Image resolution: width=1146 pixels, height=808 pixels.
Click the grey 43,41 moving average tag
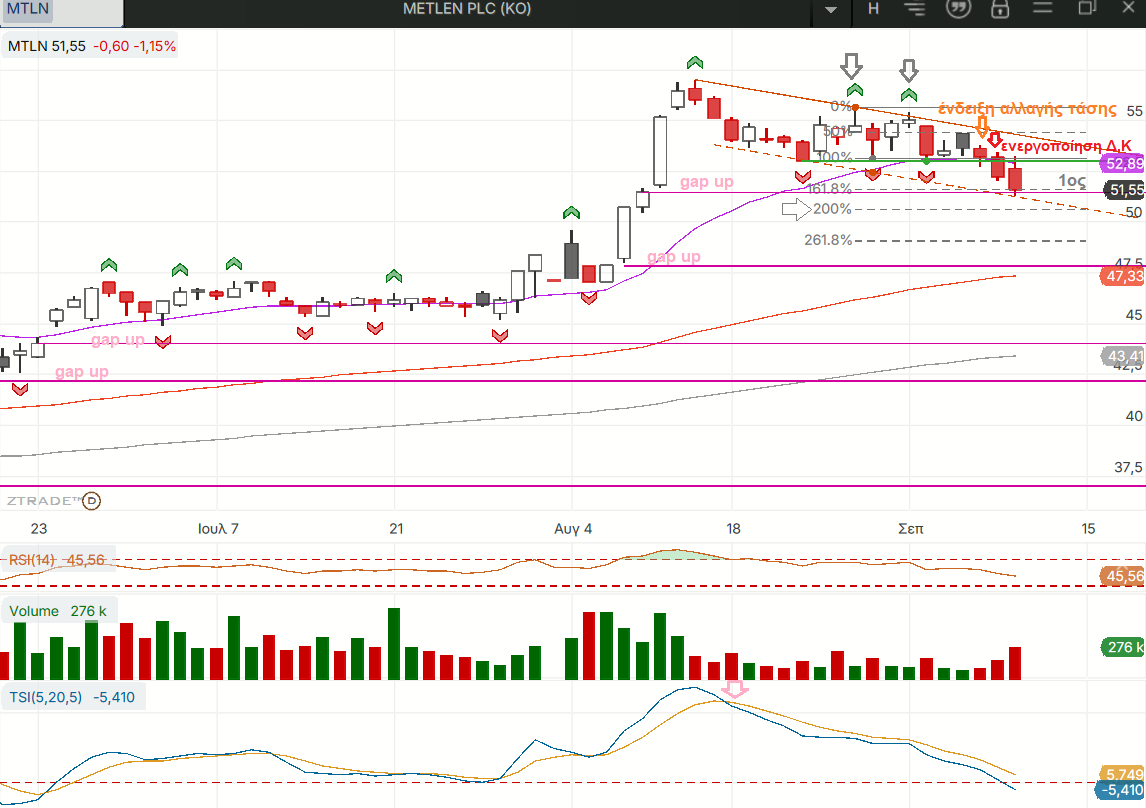[x=1123, y=357]
